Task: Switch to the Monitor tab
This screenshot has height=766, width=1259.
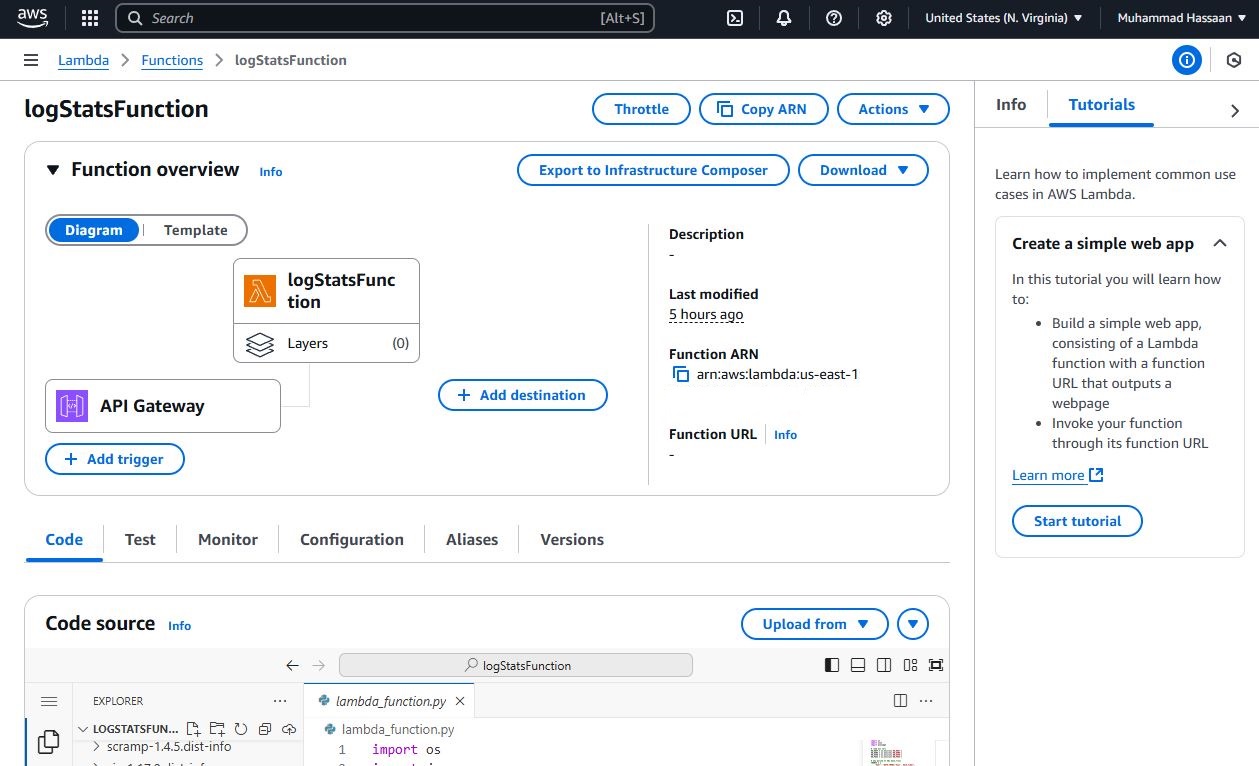Action: coord(228,539)
